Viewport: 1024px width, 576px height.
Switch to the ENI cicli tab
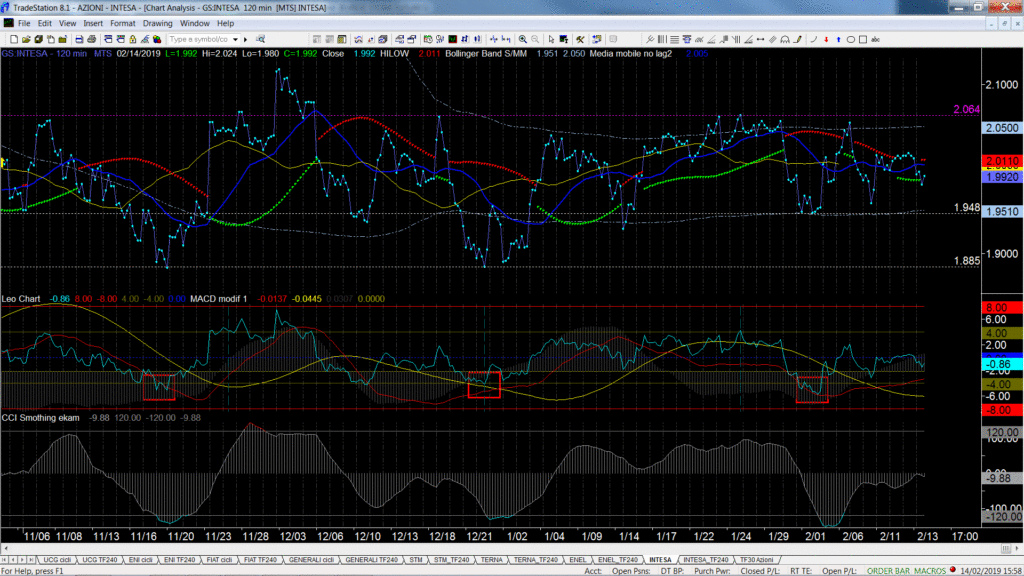click(140, 560)
